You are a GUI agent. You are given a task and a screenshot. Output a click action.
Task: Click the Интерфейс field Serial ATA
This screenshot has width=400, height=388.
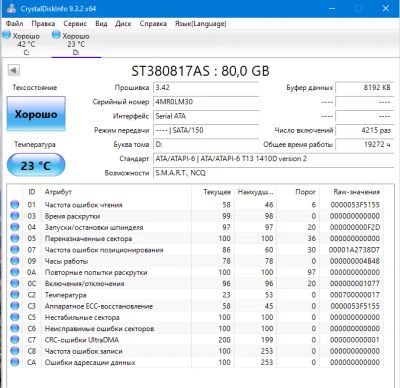[x=206, y=116]
